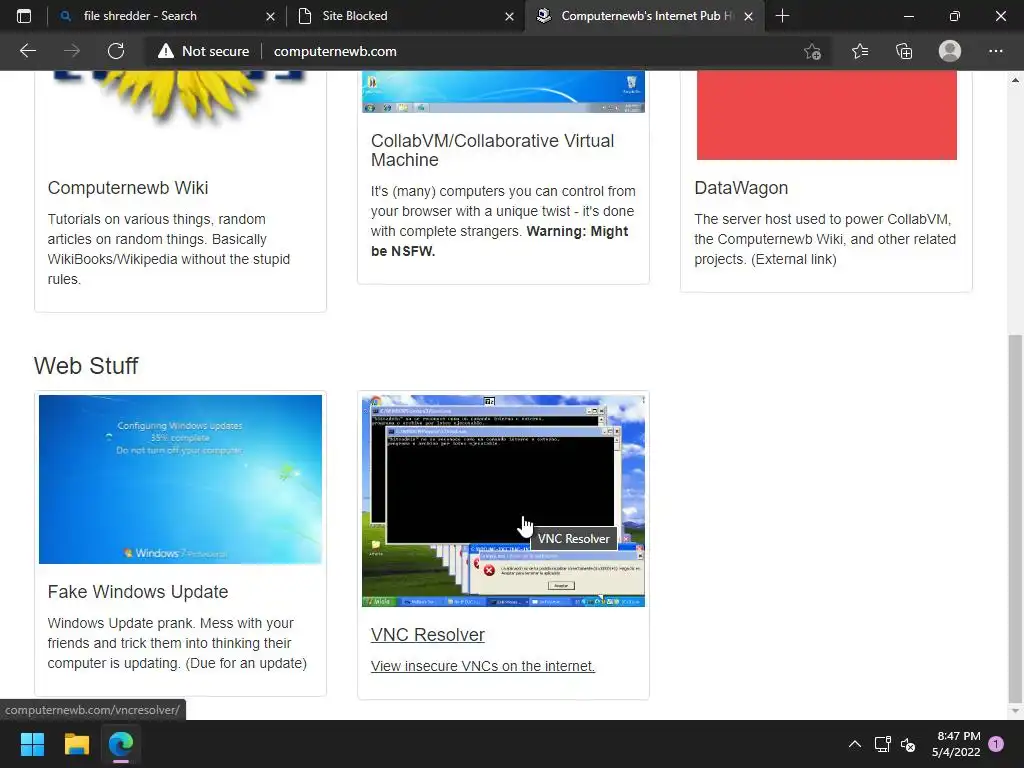Viewport: 1024px width, 768px height.
Task: Click the muted volume tray icon
Action: (908, 744)
